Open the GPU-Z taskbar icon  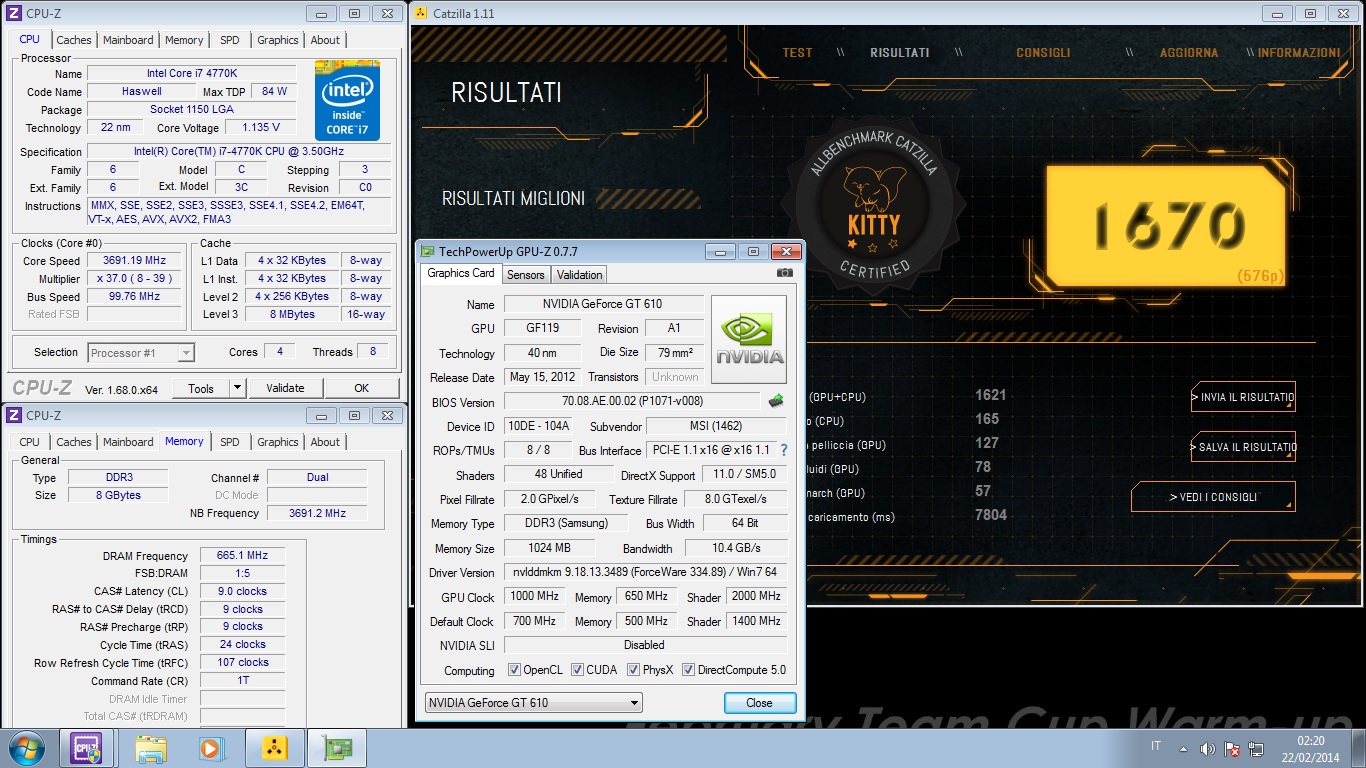point(337,748)
